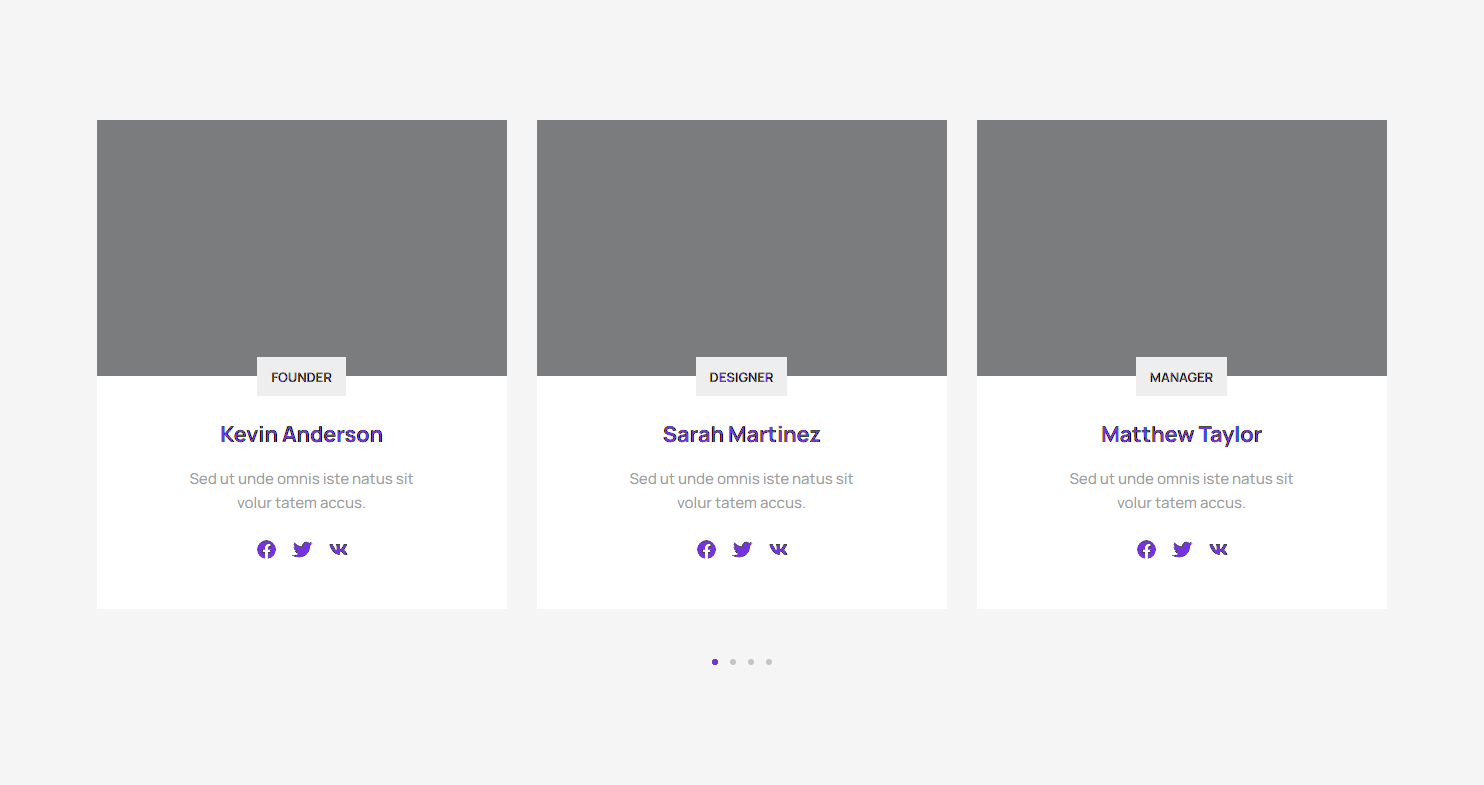Click Kevin Anderson's VK icon
Image resolution: width=1484 pixels, height=785 pixels.
pyautogui.click(x=338, y=549)
